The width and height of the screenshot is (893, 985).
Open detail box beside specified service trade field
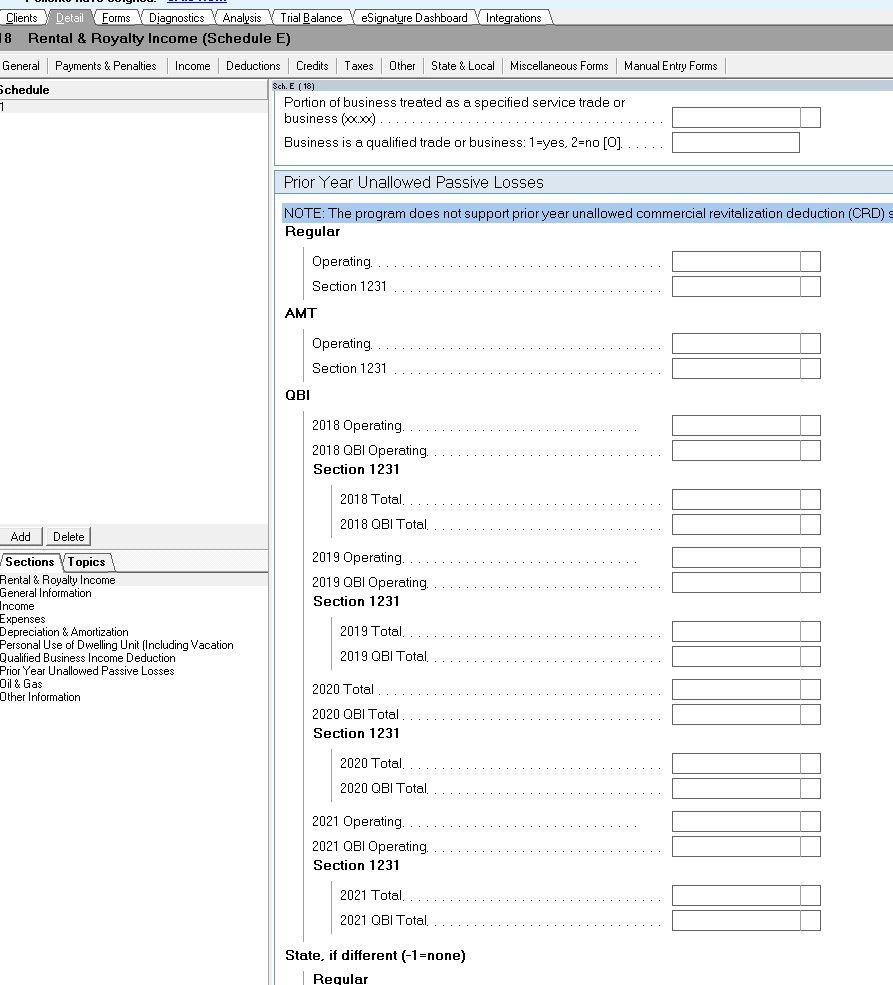811,117
